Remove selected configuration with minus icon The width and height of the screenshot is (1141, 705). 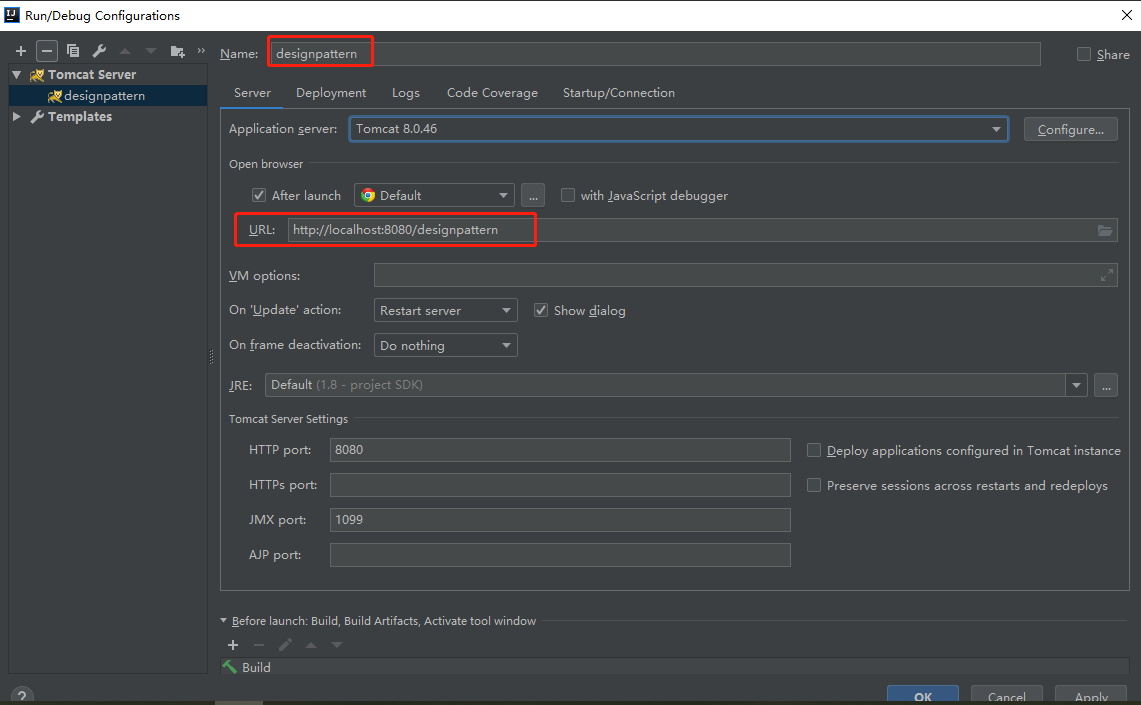[47, 51]
